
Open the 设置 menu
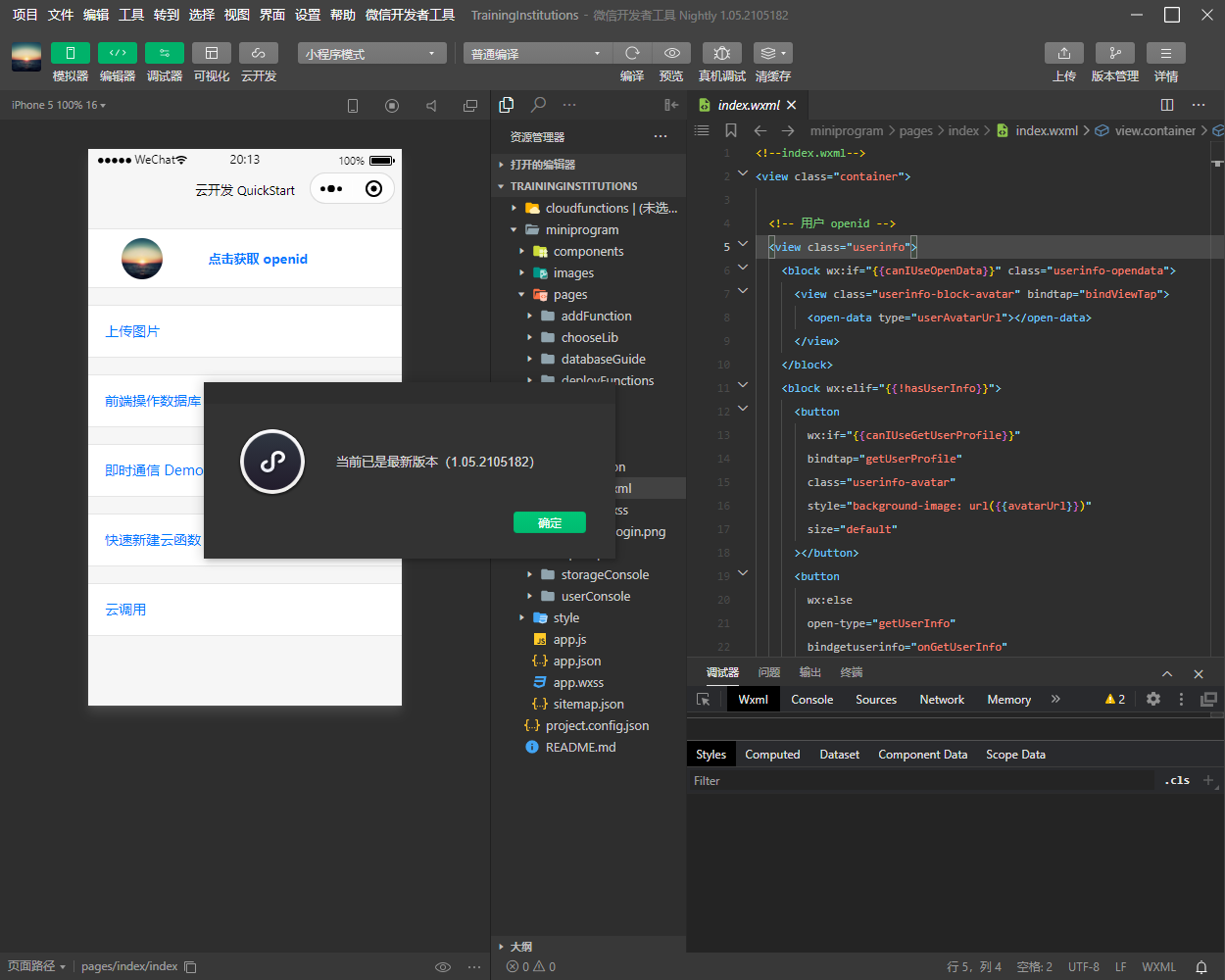[x=308, y=15]
